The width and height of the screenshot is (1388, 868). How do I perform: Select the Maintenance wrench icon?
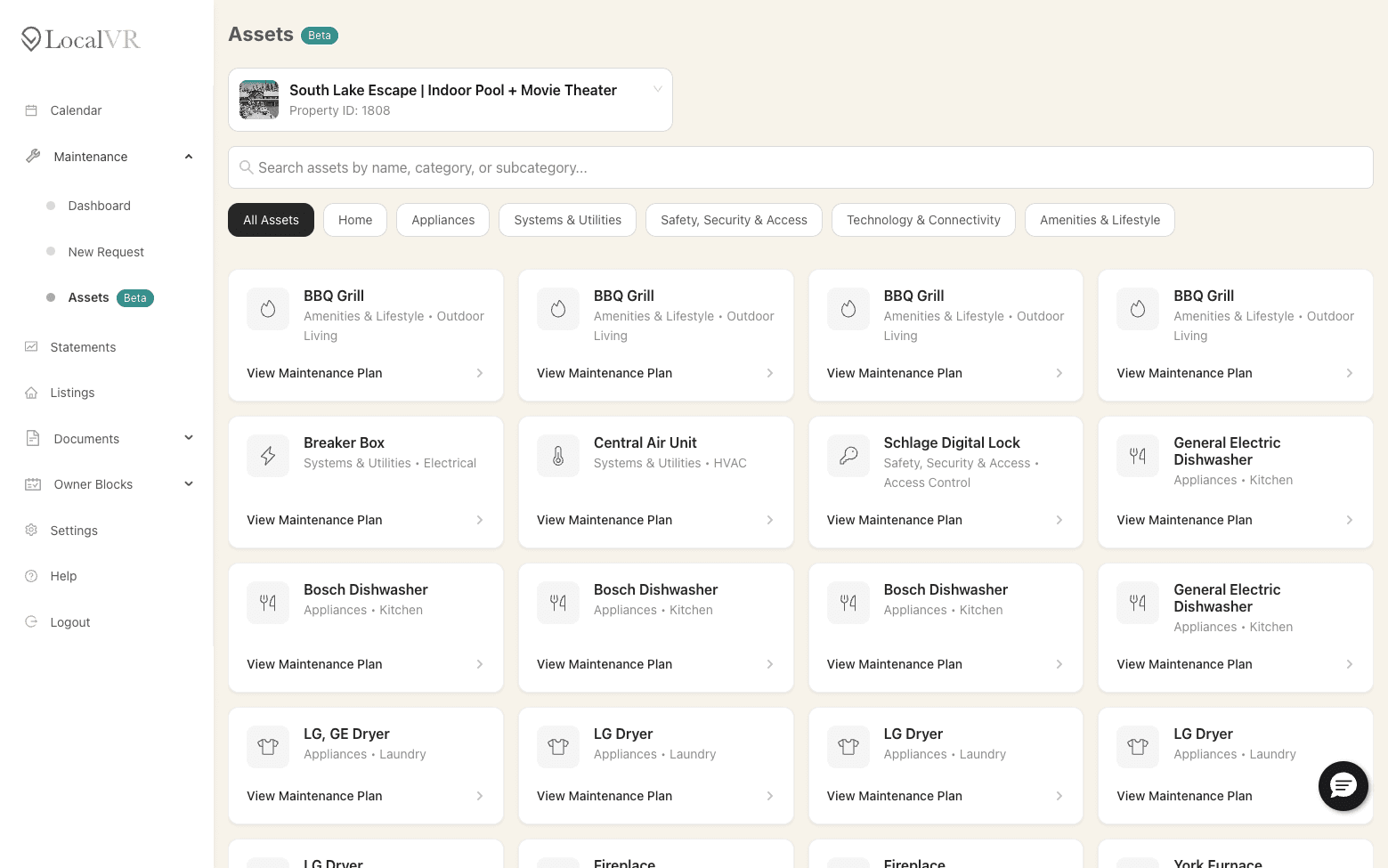[x=32, y=156]
